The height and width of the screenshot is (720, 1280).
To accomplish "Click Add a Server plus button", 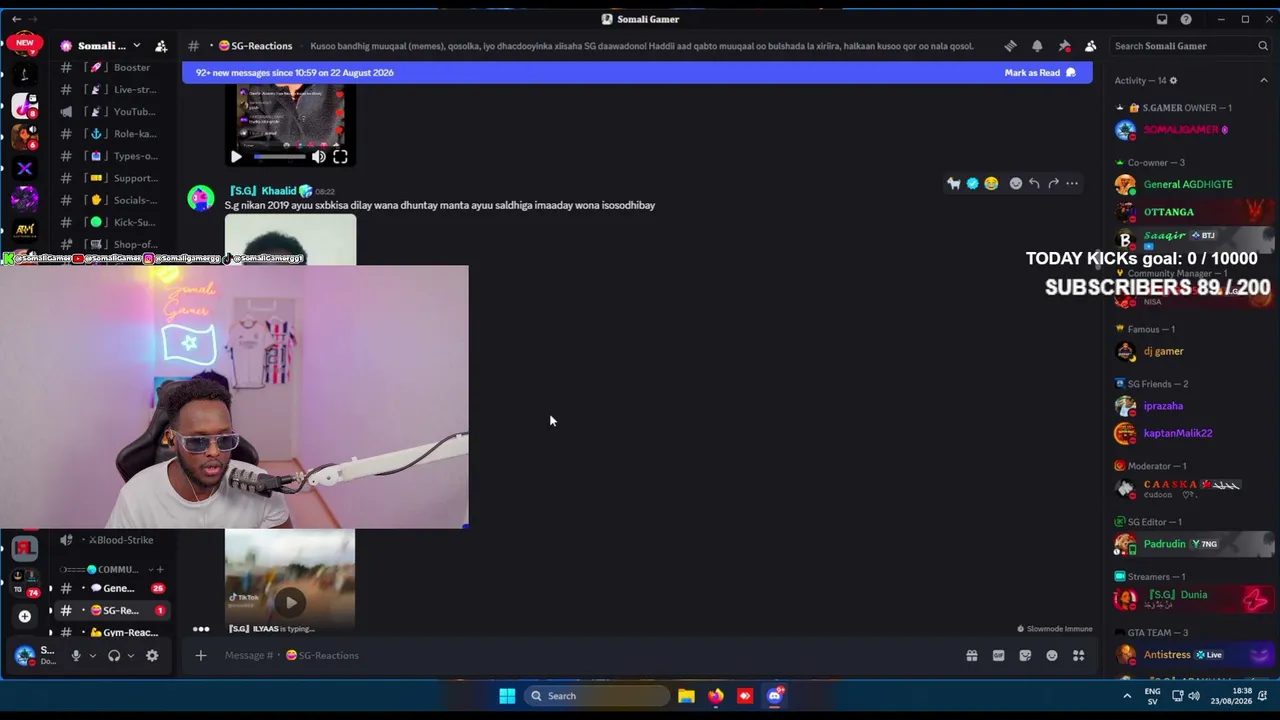I will tap(25, 616).
